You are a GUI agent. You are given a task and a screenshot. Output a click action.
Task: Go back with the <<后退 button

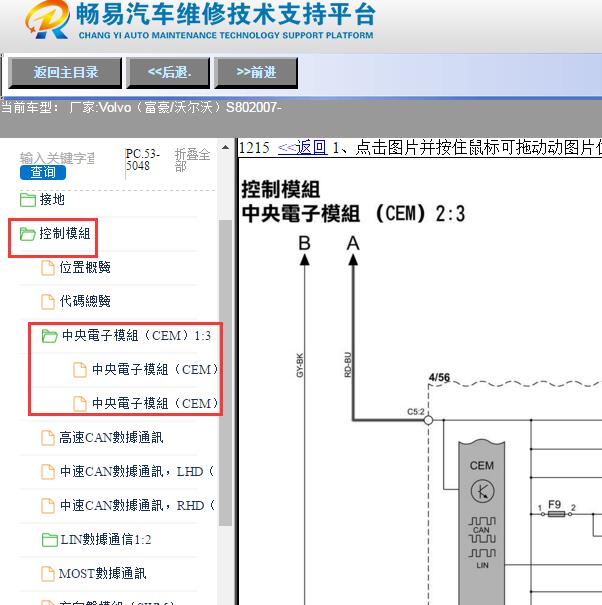pyautogui.click(x=168, y=73)
